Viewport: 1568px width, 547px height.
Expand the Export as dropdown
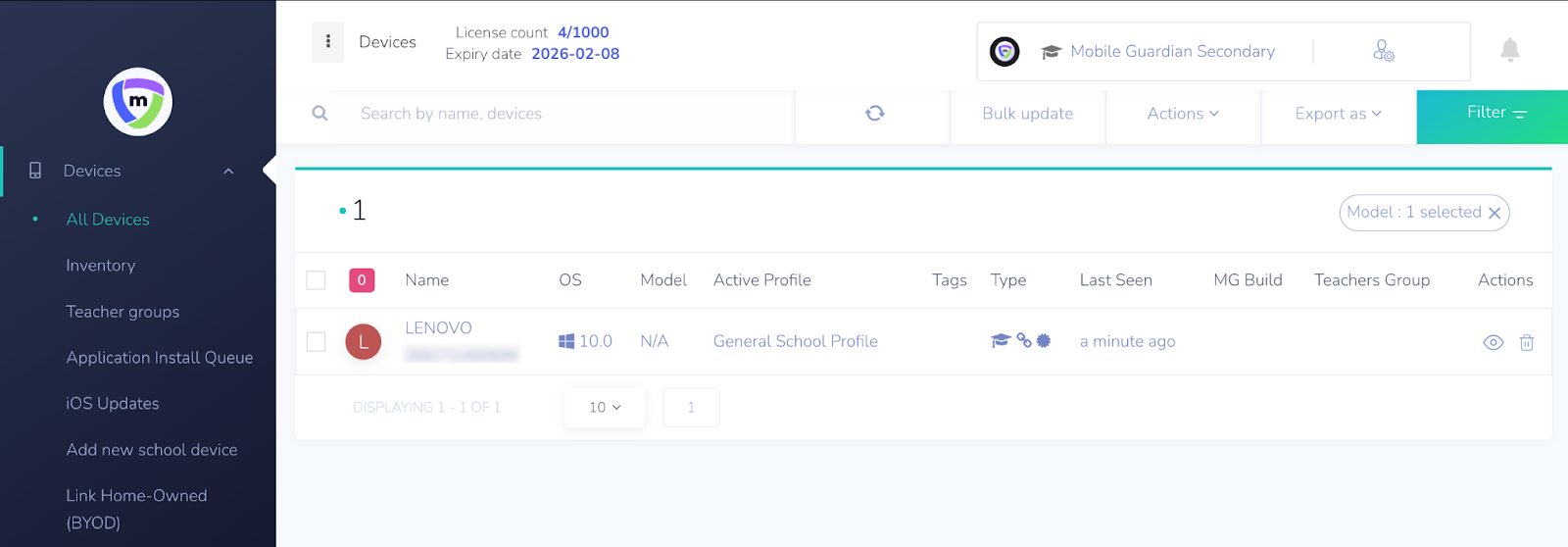point(1338,114)
